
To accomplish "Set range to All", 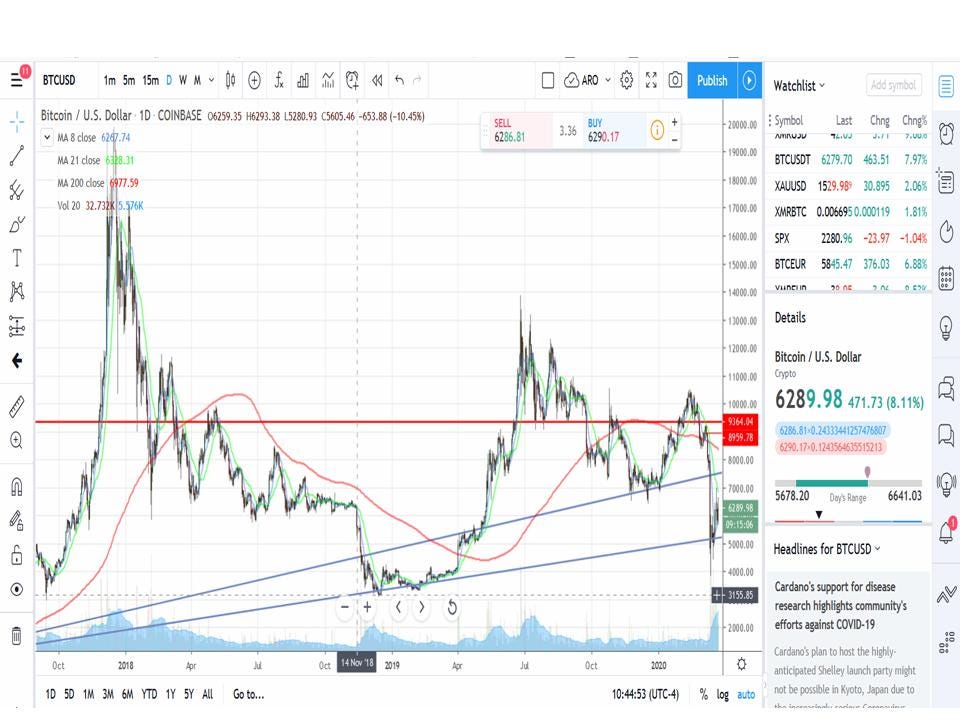I will click(x=208, y=694).
